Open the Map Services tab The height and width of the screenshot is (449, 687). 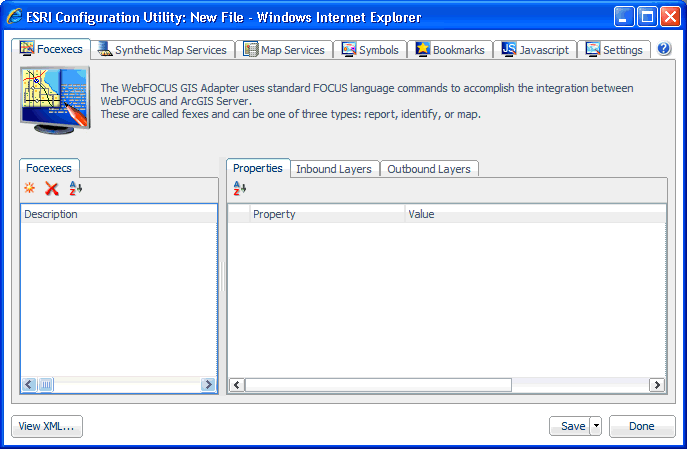284,50
